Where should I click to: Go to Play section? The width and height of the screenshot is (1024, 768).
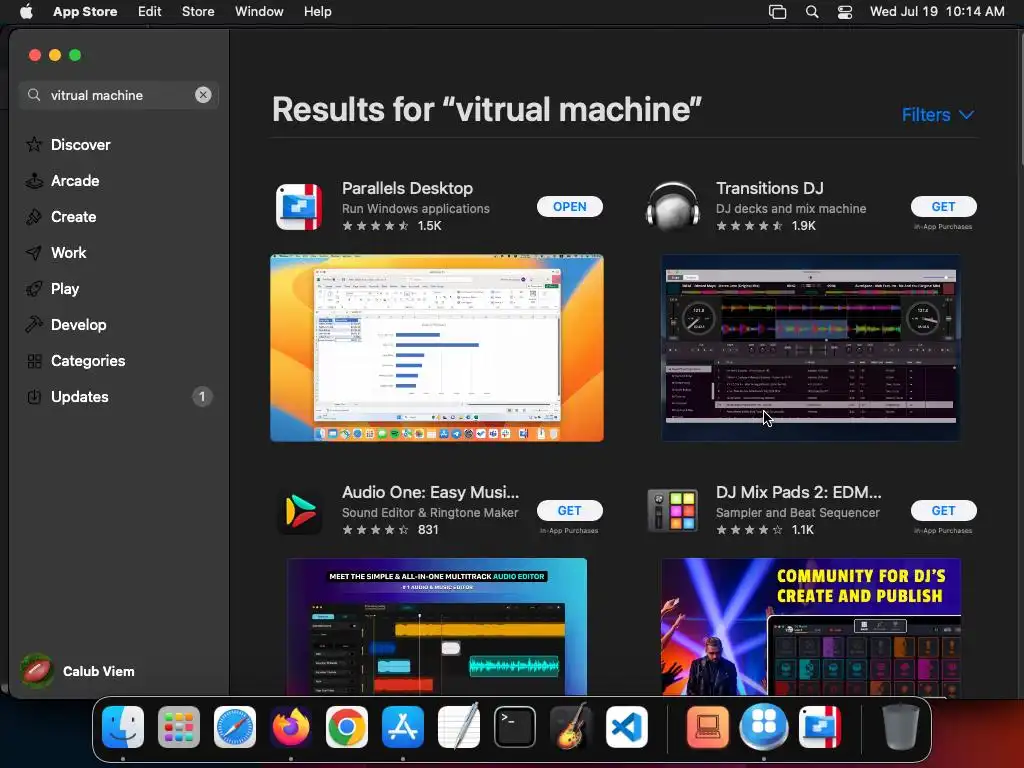(x=65, y=289)
